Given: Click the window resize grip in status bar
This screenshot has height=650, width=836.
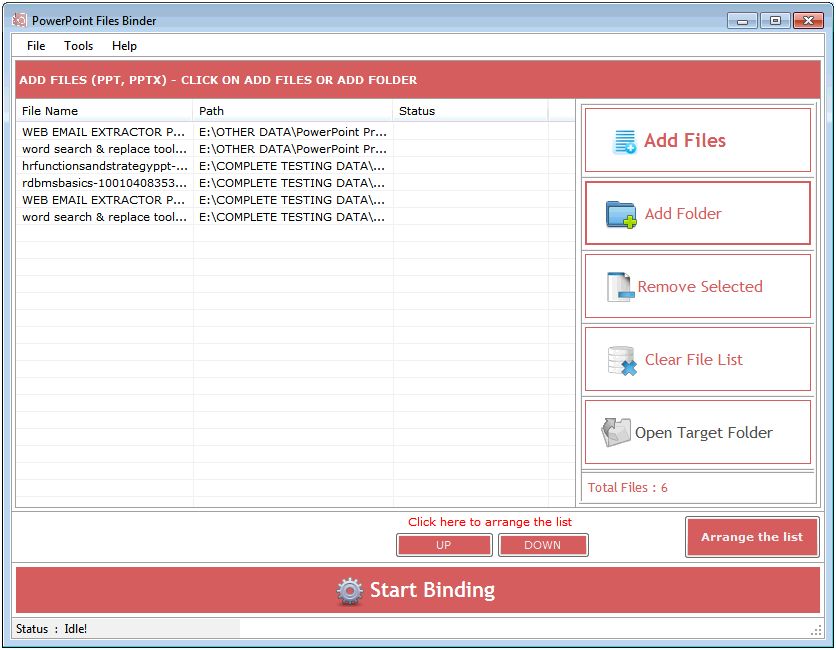Looking at the screenshot, I should [x=816, y=630].
